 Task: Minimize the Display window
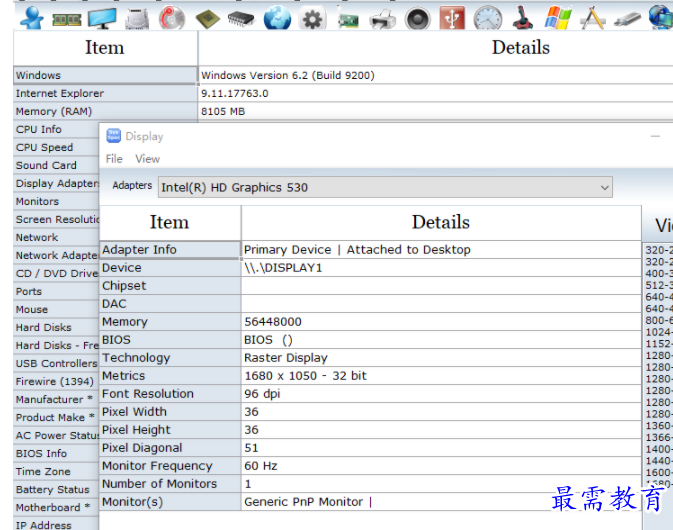tap(655, 136)
